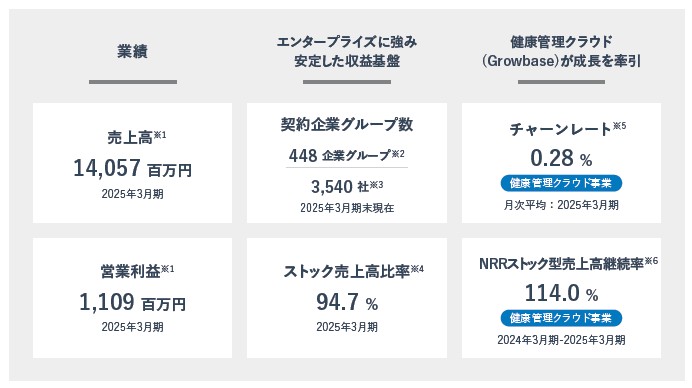This screenshot has height=388, width=692.
Task: Click the ※1 footnote marker beside 売上高
Action: pos(160,134)
